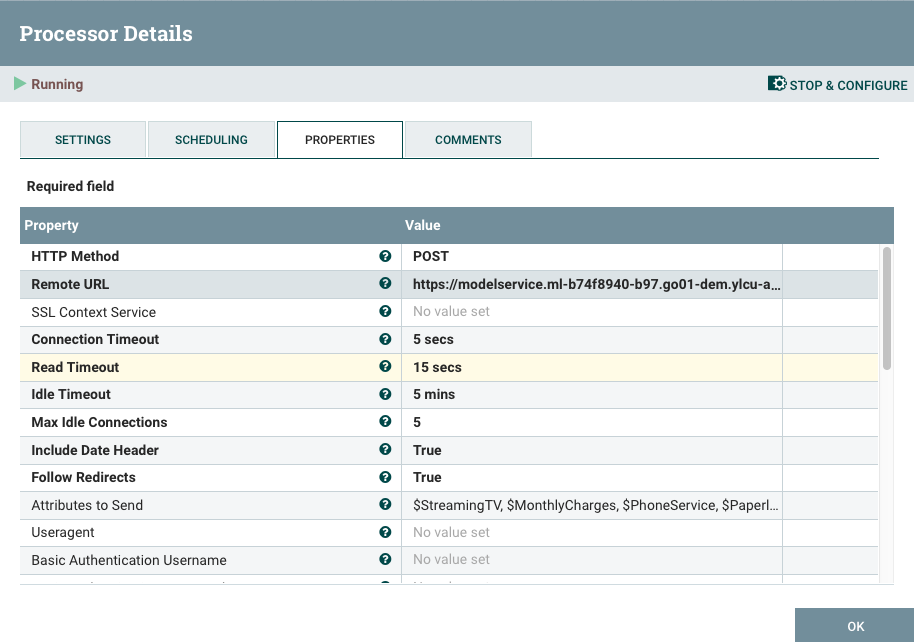Click the HTTP Method value POST

pos(431,257)
